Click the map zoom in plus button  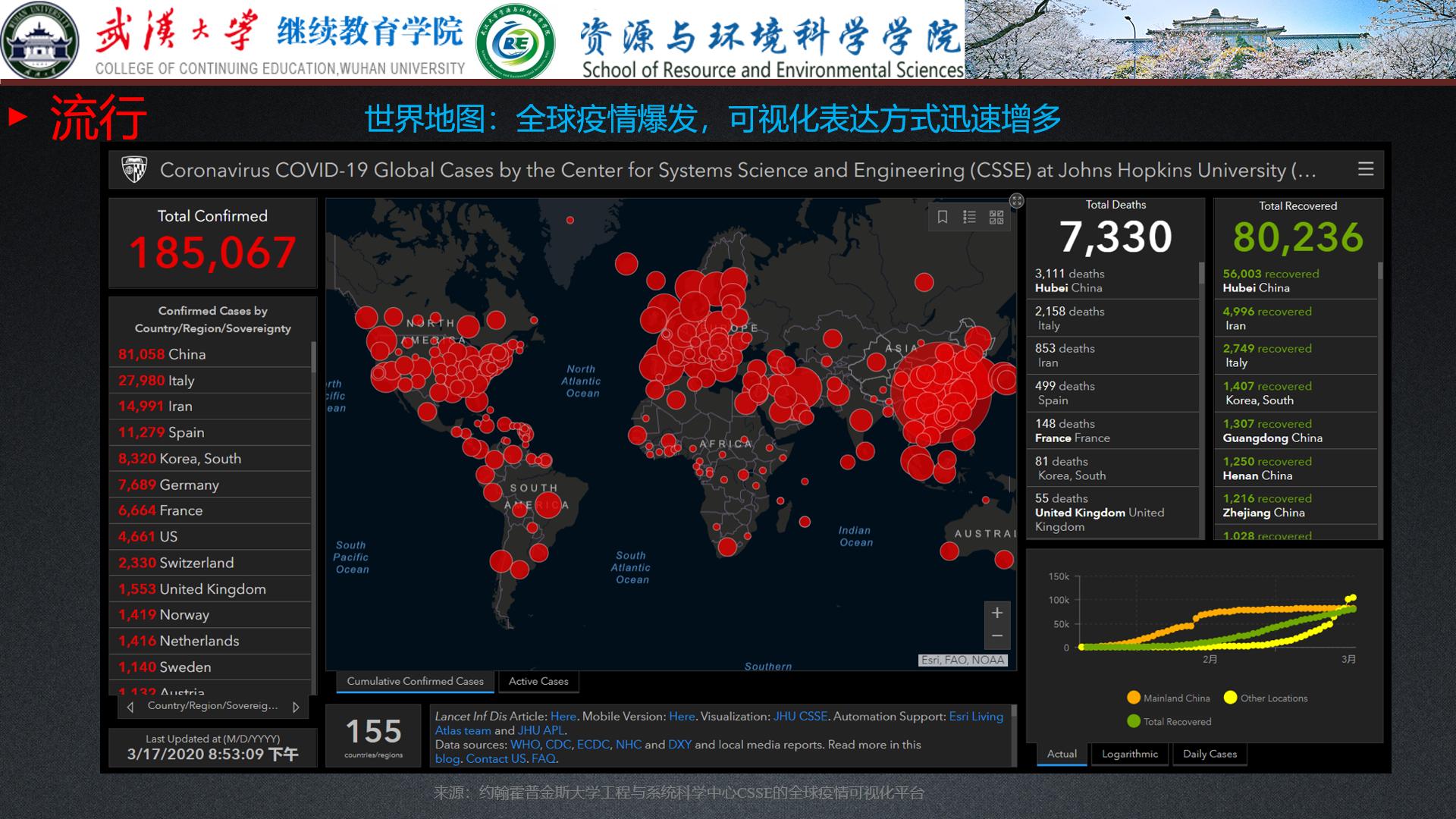[997, 613]
